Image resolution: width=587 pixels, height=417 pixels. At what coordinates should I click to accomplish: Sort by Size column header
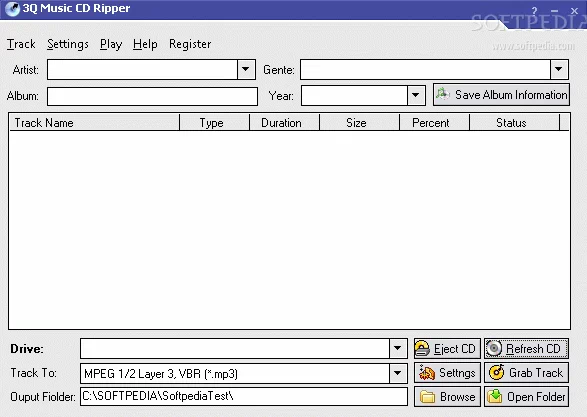pyautogui.click(x=359, y=123)
